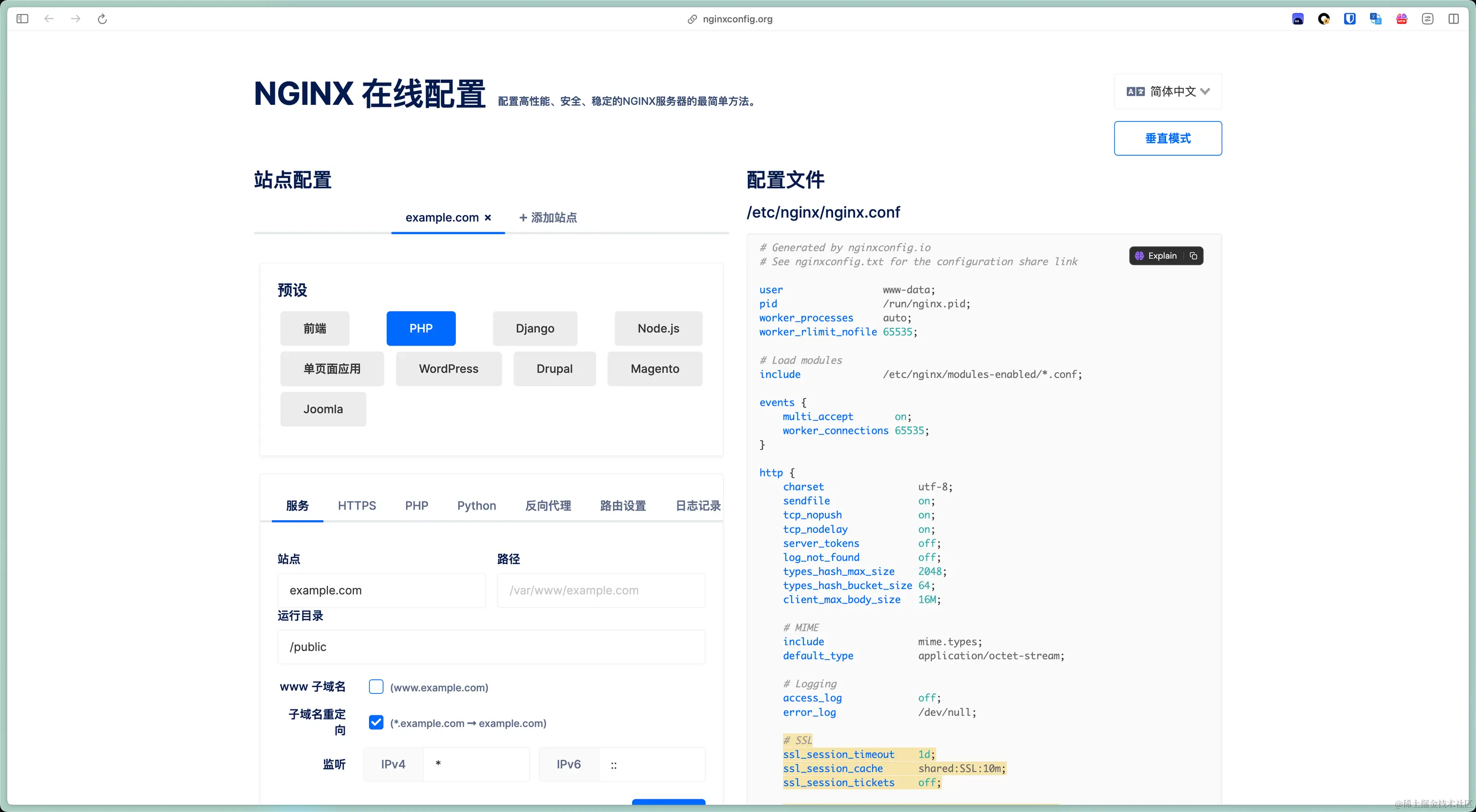Click the NGINX 在线配置 page title
1476x812 pixels.
point(370,93)
